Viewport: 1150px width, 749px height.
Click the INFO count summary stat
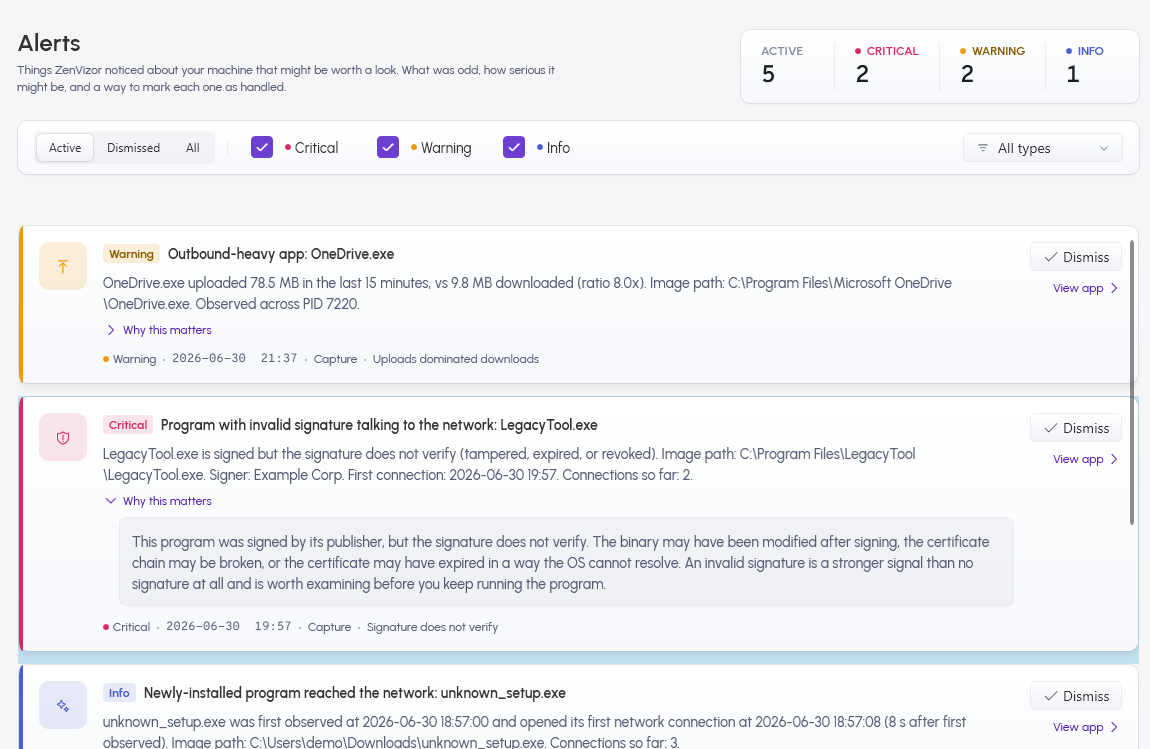(1085, 65)
